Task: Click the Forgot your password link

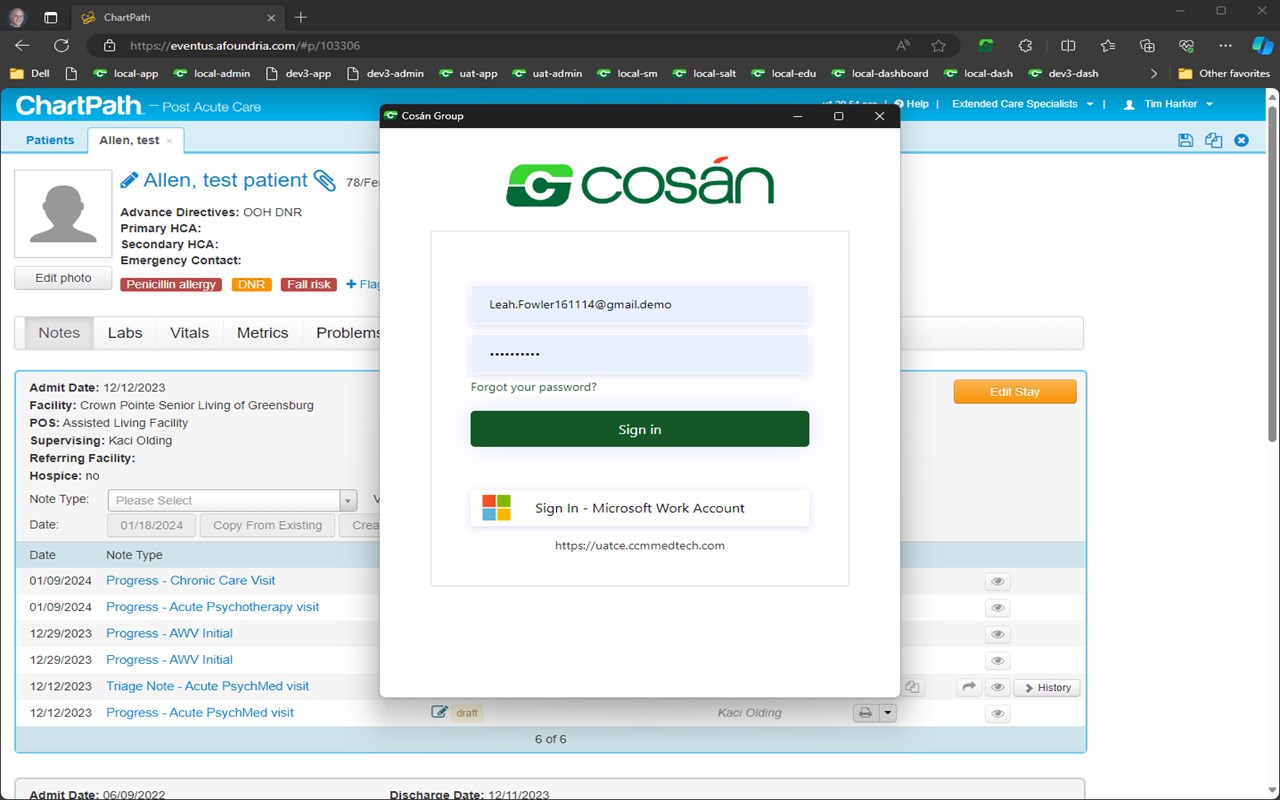Action: tap(534, 387)
